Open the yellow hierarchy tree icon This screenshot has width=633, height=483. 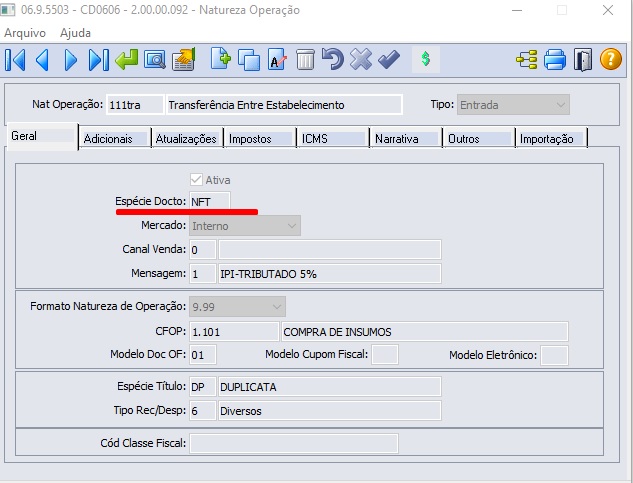pos(527,60)
